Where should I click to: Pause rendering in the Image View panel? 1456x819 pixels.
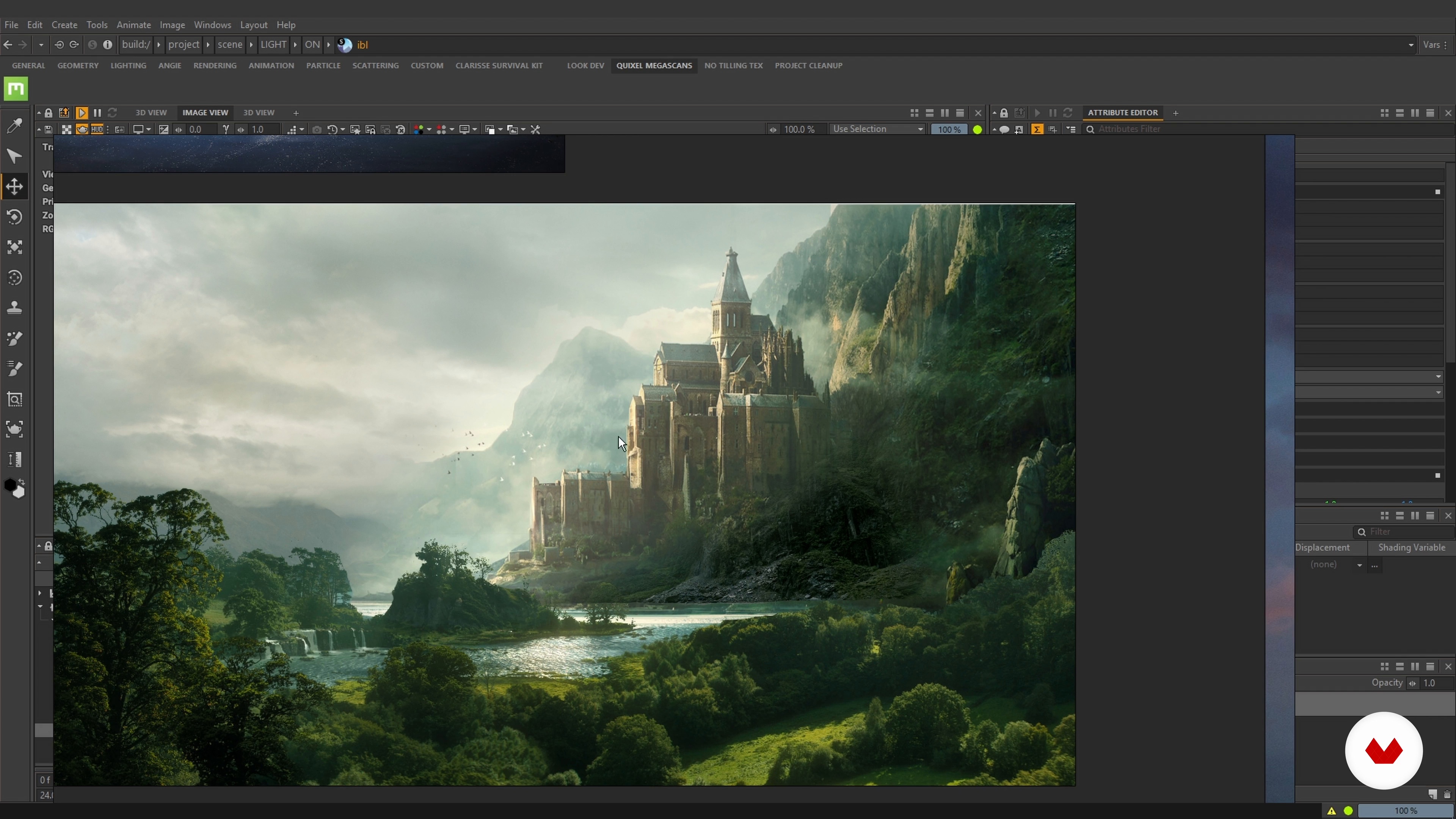pos(97,113)
